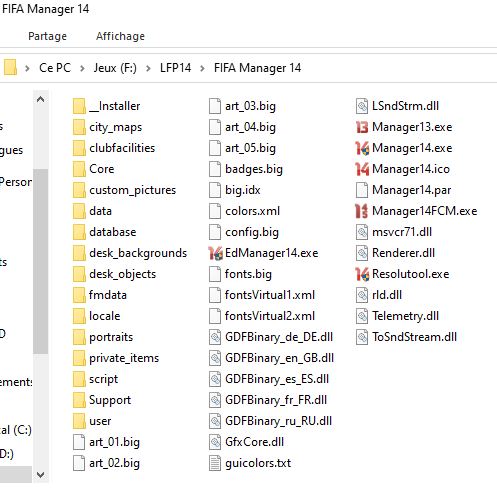Navigate to Jeux (F:) in breadcrumb
Image resolution: width=497 pixels, height=491 pixels.
[115, 68]
